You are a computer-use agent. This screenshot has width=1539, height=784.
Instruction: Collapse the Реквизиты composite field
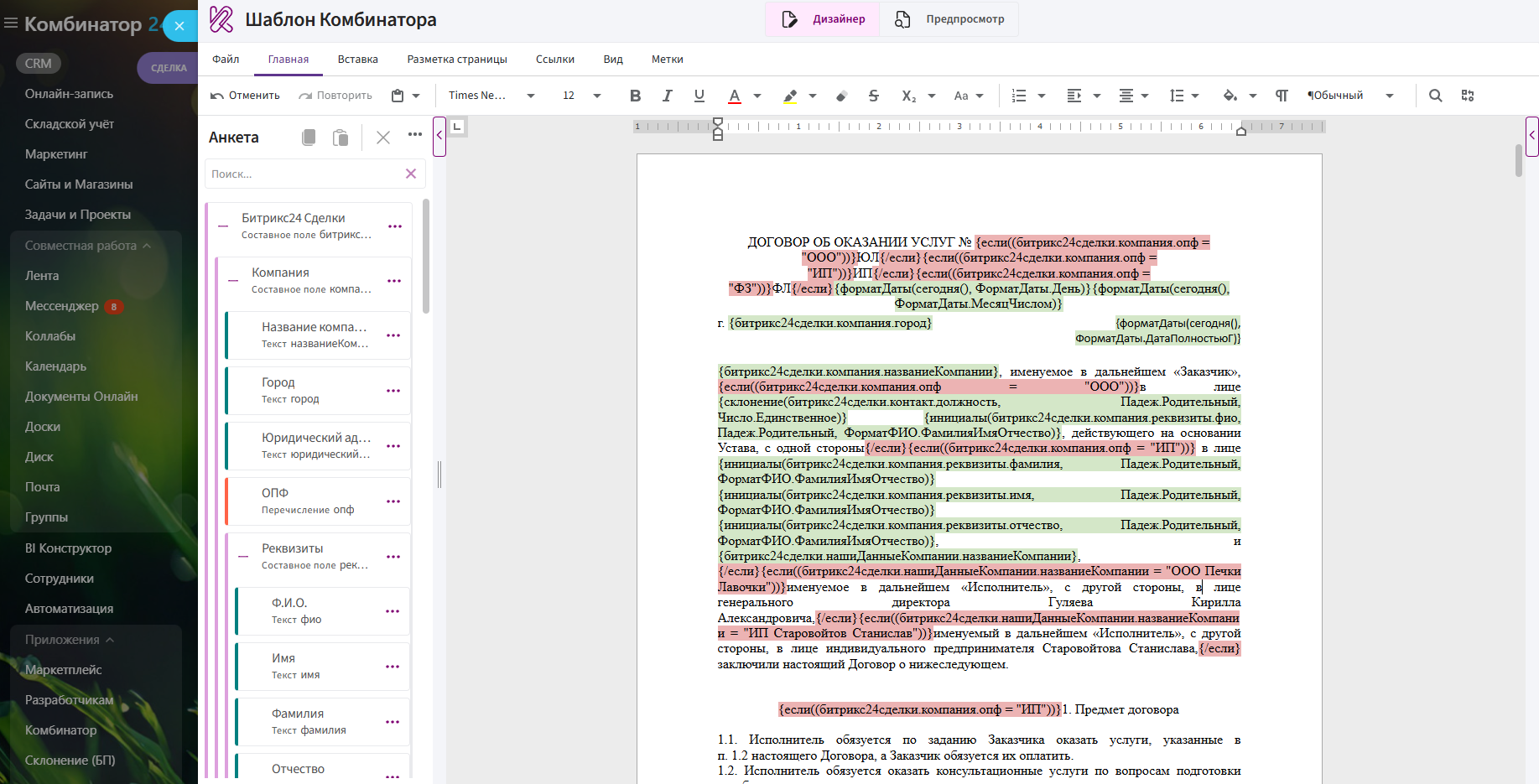click(x=243, y=556)
